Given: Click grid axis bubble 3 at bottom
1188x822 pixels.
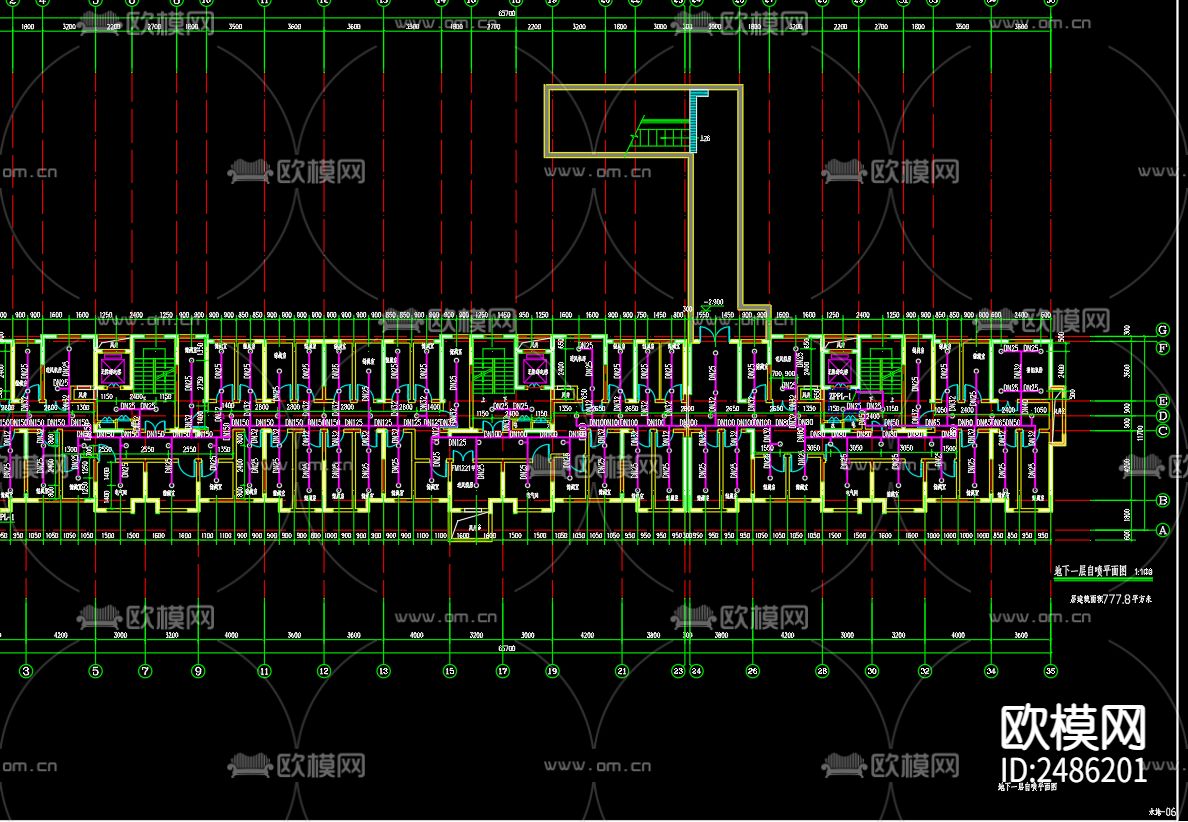Looking at the screenshot, I should click(27, 671).
